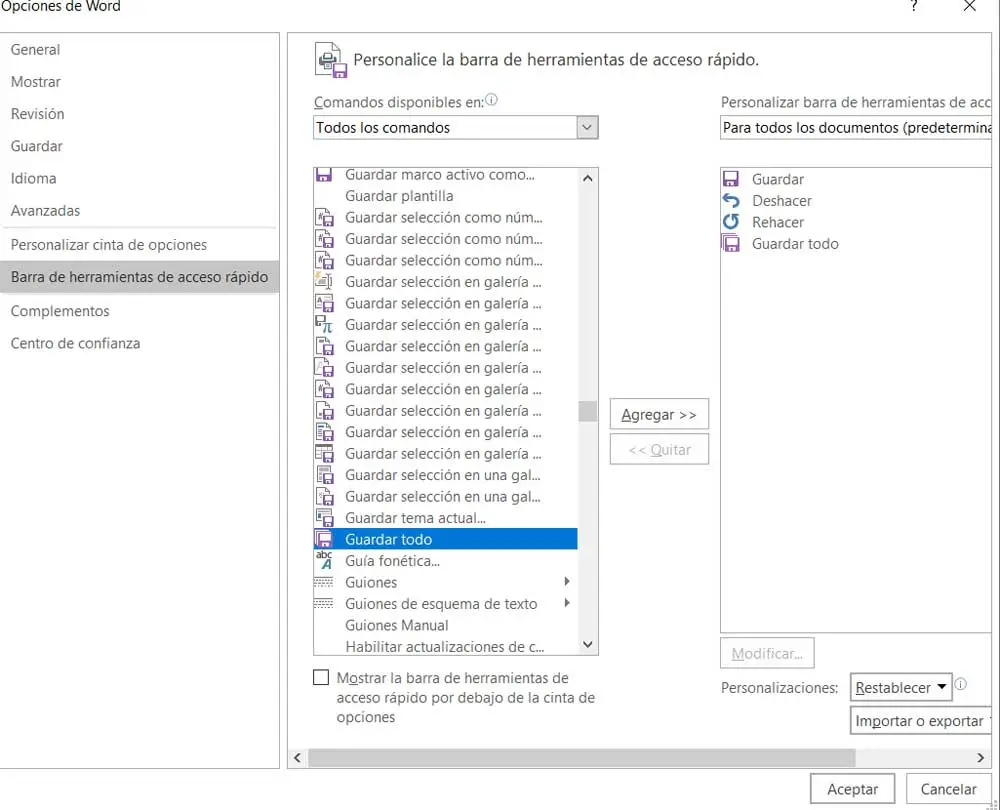Click the Guiones icon in commands list
This screenshot has height=810, width=1000.
(x=323, y=582)
